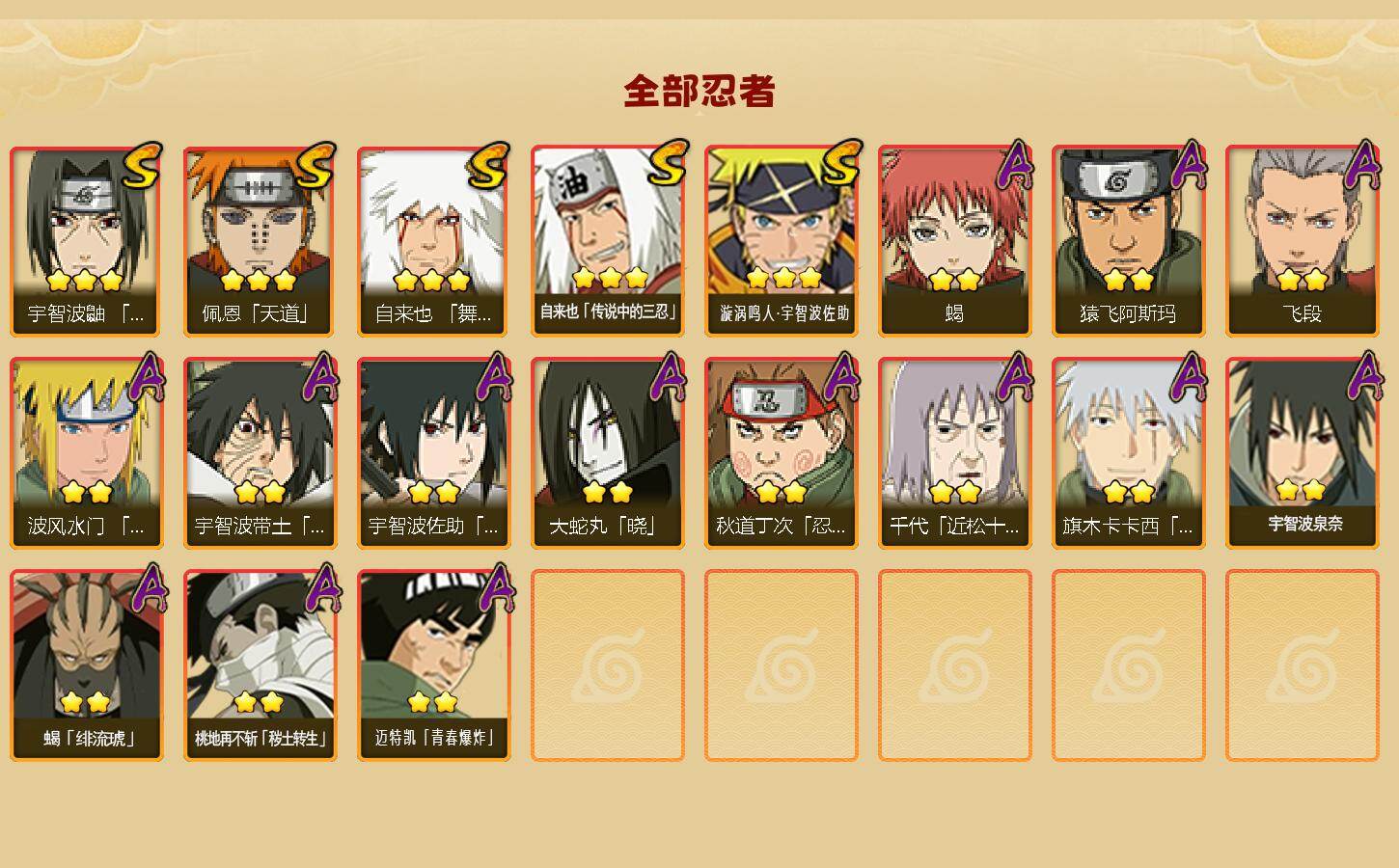Click the 全部忍者 heading
This screenshot has height=868, width=1399.
click(x=699, y=92)
